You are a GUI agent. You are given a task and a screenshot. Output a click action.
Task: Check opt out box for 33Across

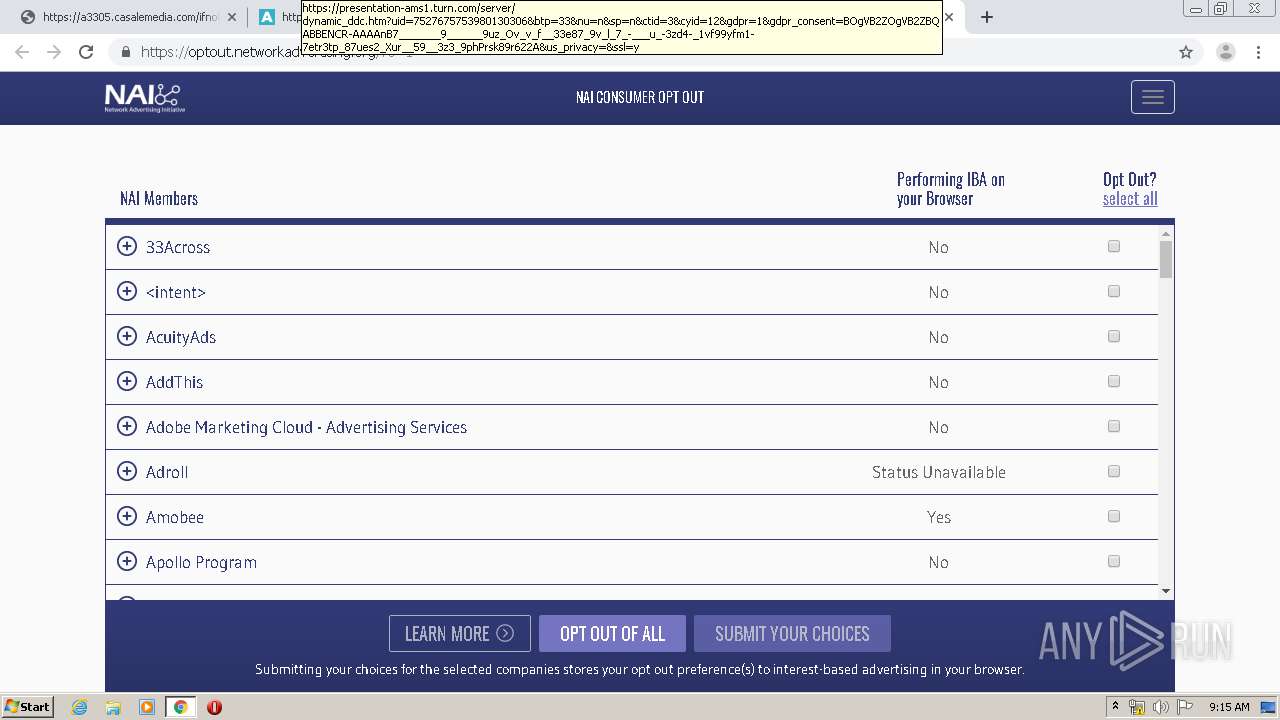(x=1114, y=246)
